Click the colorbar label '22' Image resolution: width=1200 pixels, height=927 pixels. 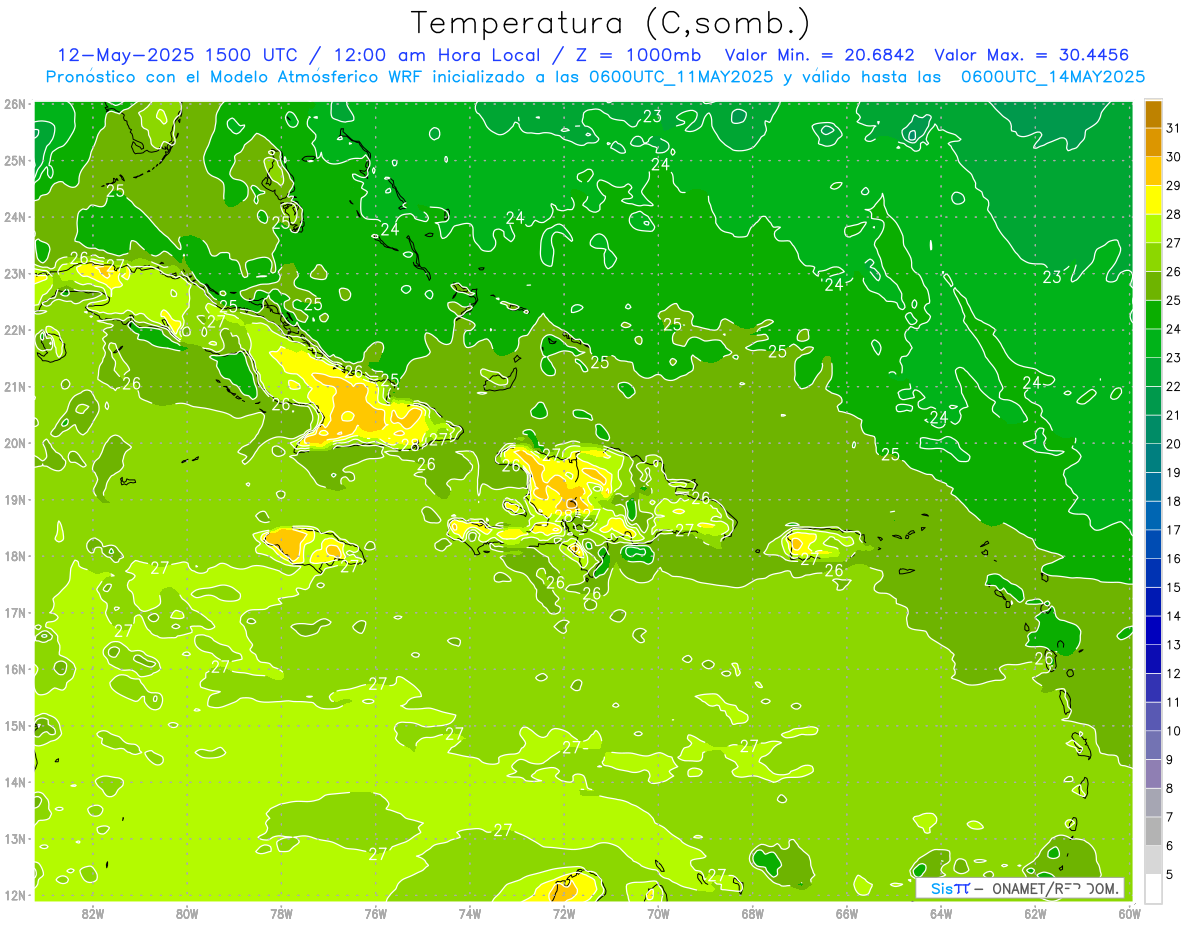click(1174, 387)
